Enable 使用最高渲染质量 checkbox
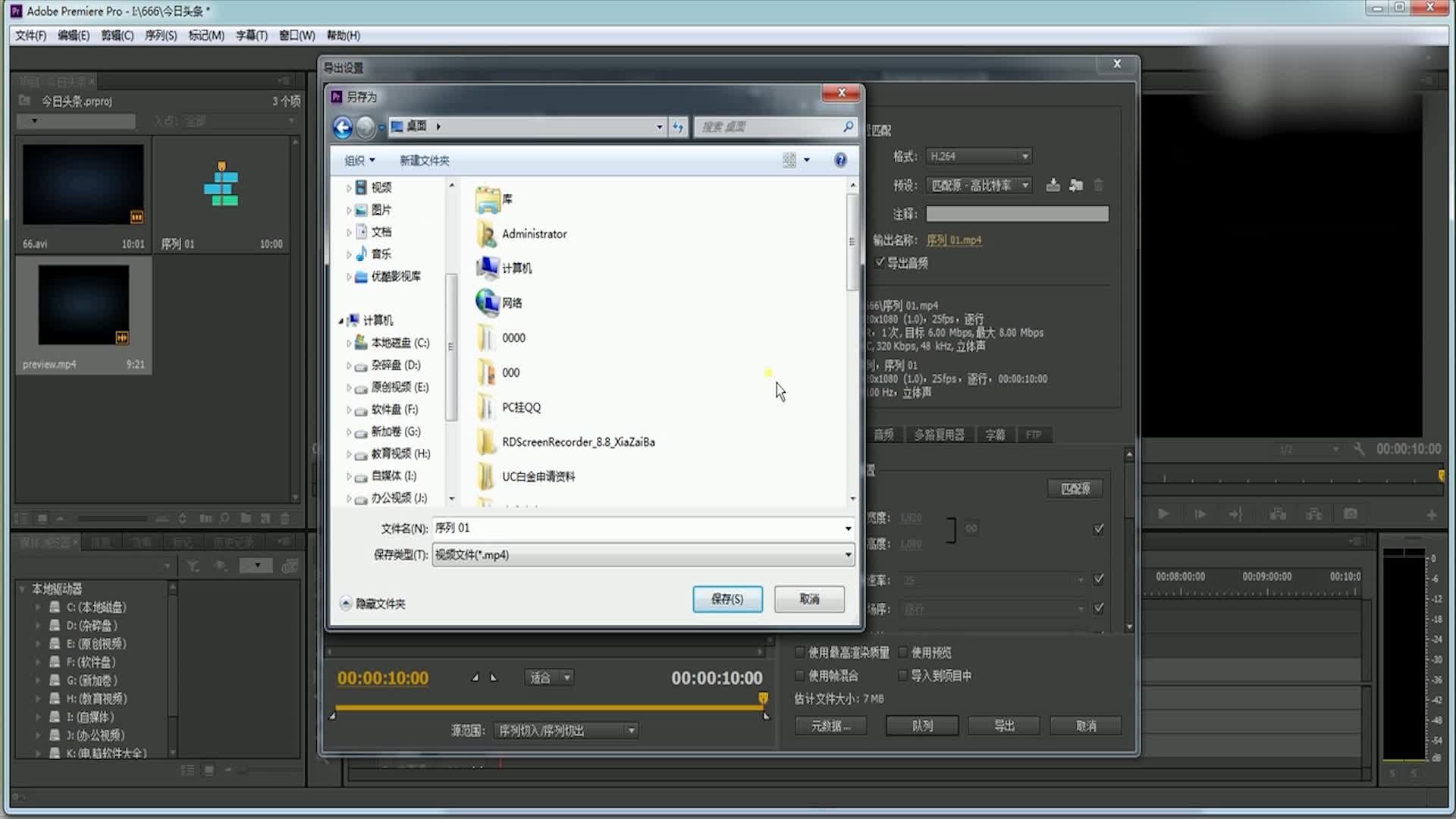Screen dimensions: 1456x819 (799, 652)
